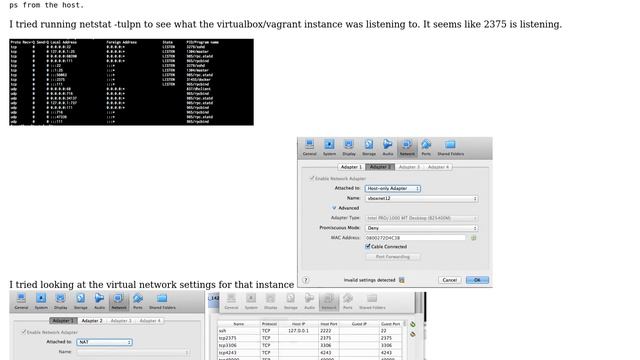Switch to Adapter 3 tab in host-only dialog
Image resolution: width=640 pixels, height=360 pixels.
(409, 167)
